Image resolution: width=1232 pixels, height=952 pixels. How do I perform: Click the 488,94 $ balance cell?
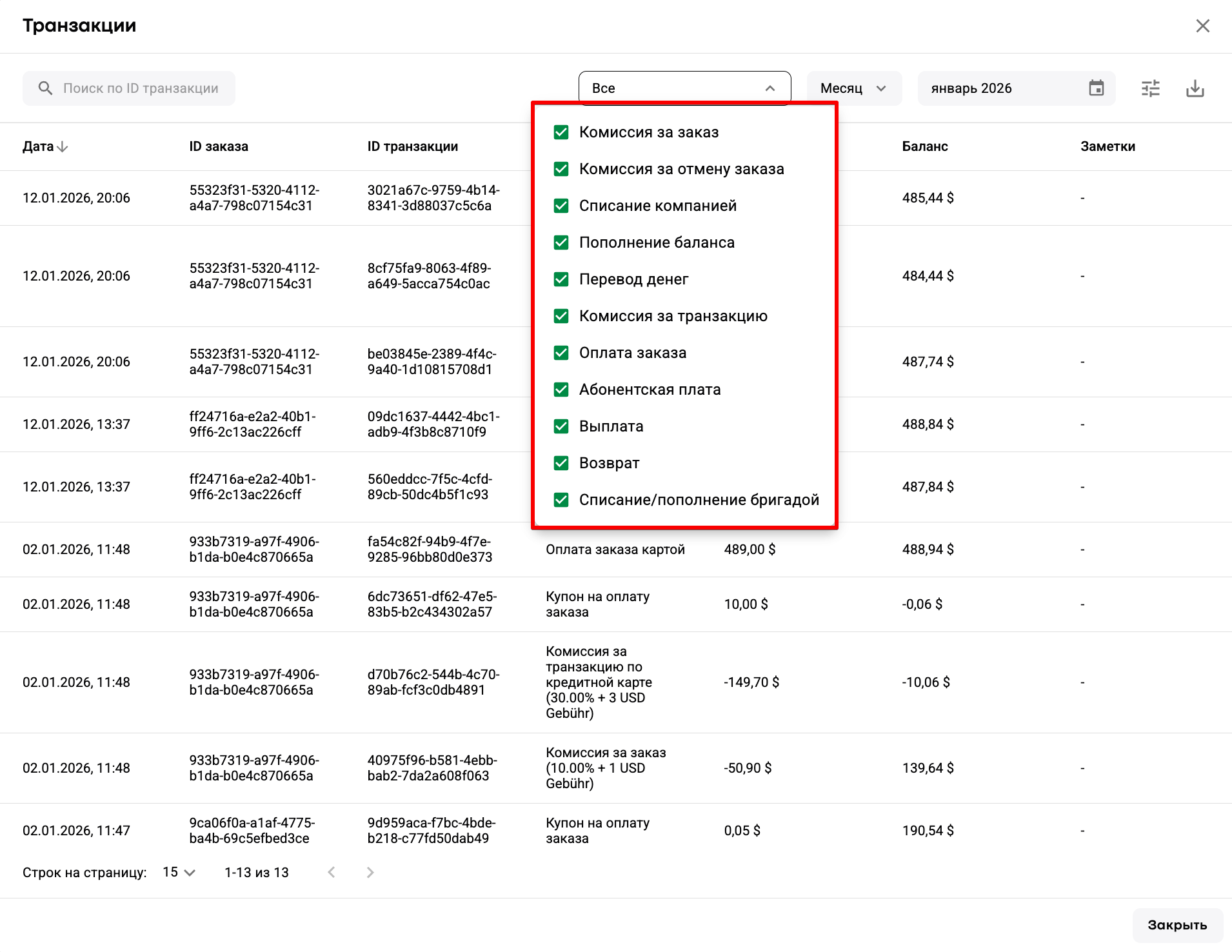point(928,550)
